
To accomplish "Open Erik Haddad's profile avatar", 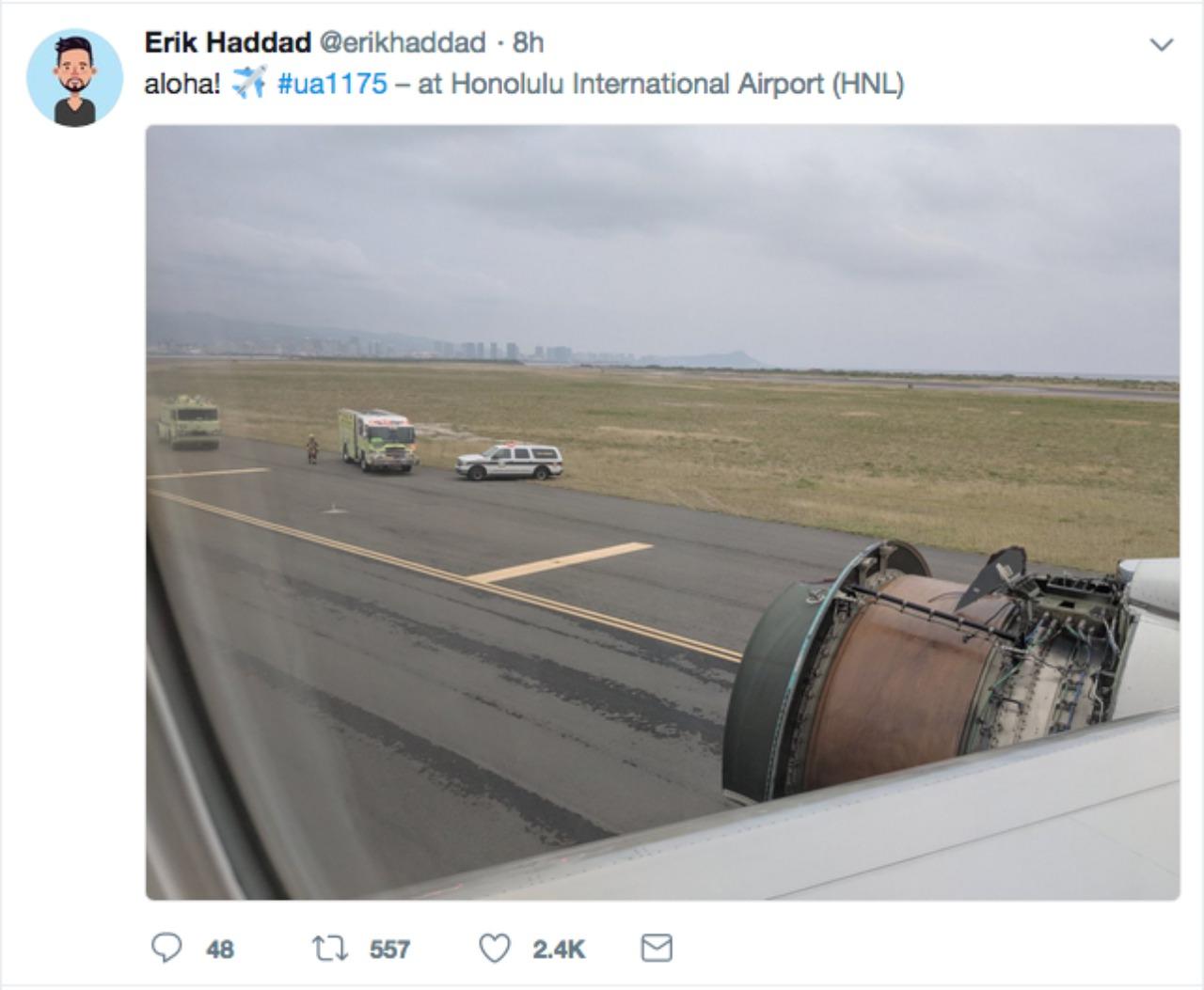I will point(74,78).
